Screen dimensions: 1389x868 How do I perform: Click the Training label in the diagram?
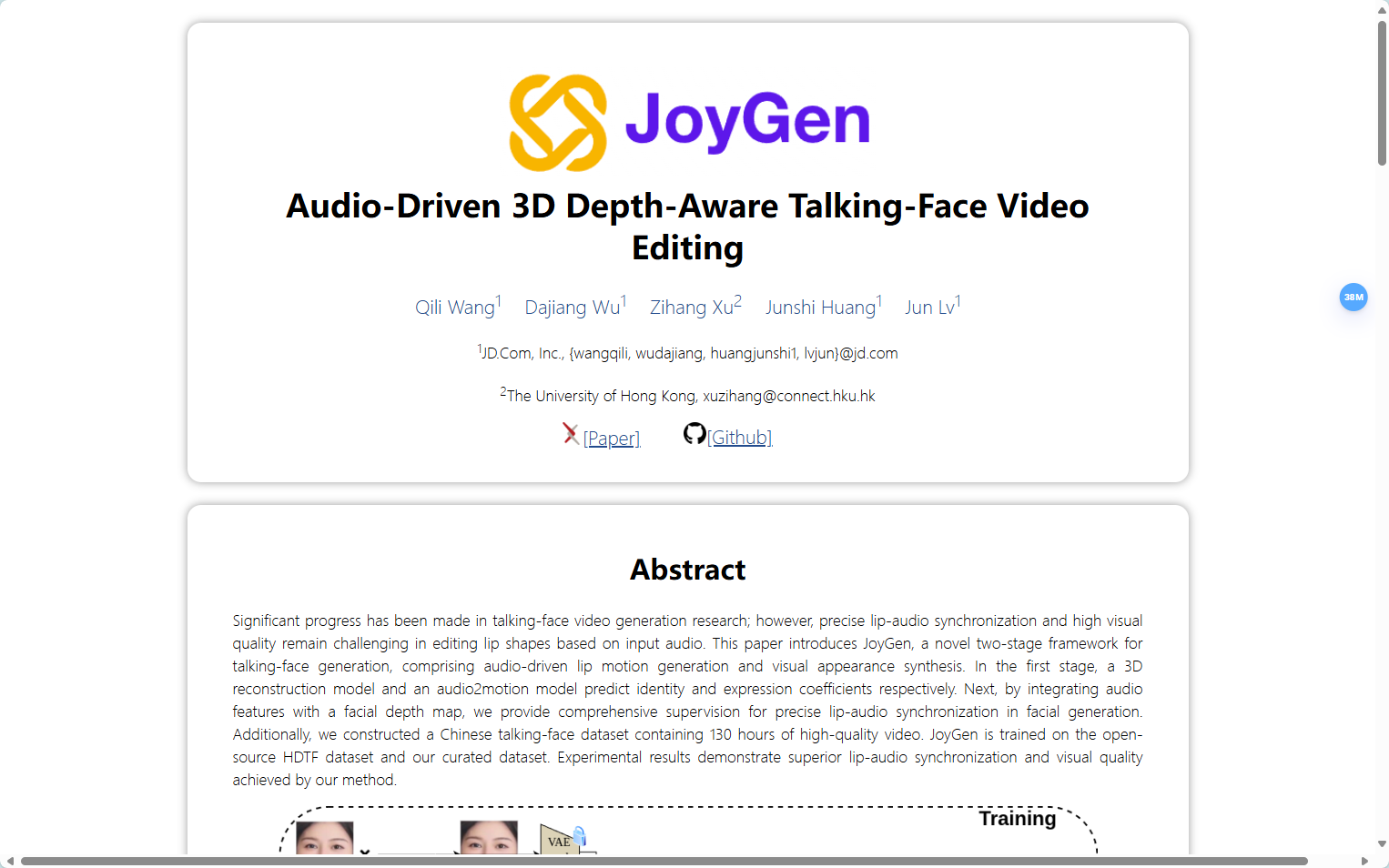1018,819
